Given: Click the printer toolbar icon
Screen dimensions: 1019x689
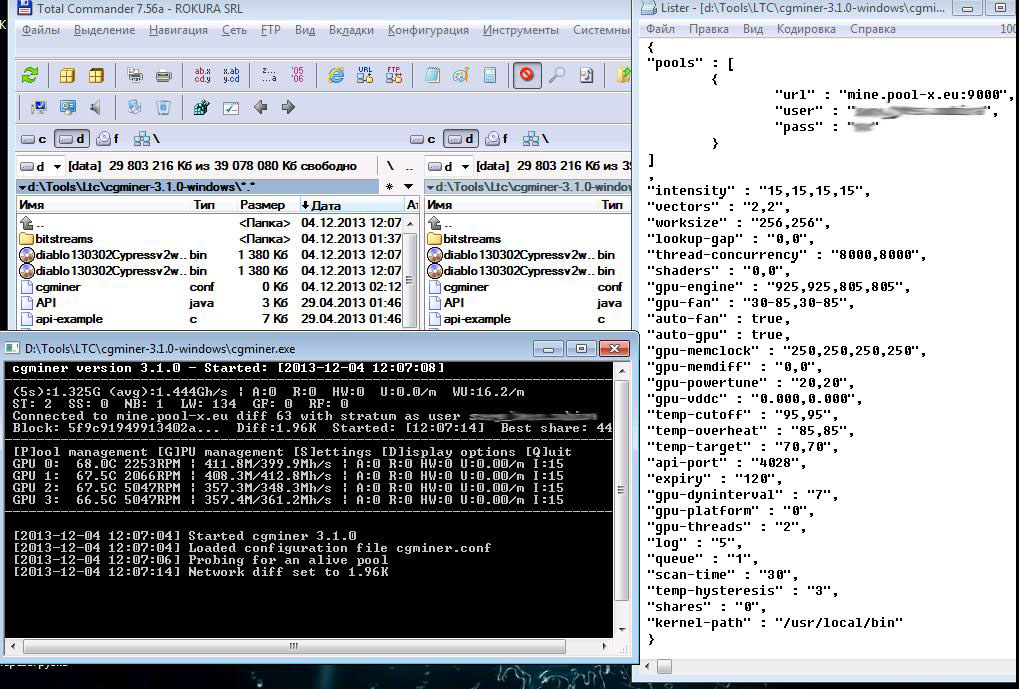Looking at the screenshot, I should point(164,75).
